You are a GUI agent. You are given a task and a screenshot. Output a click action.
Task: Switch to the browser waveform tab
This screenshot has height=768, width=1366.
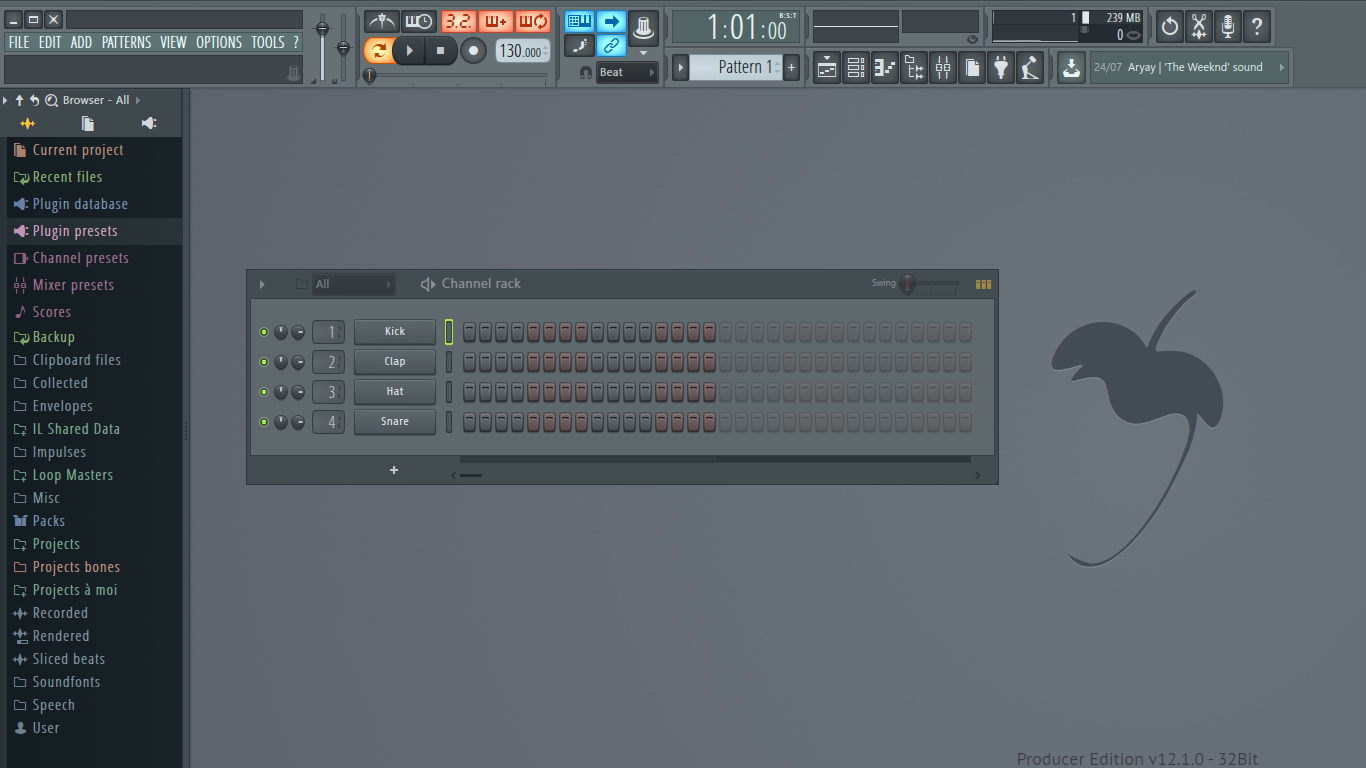27,123
